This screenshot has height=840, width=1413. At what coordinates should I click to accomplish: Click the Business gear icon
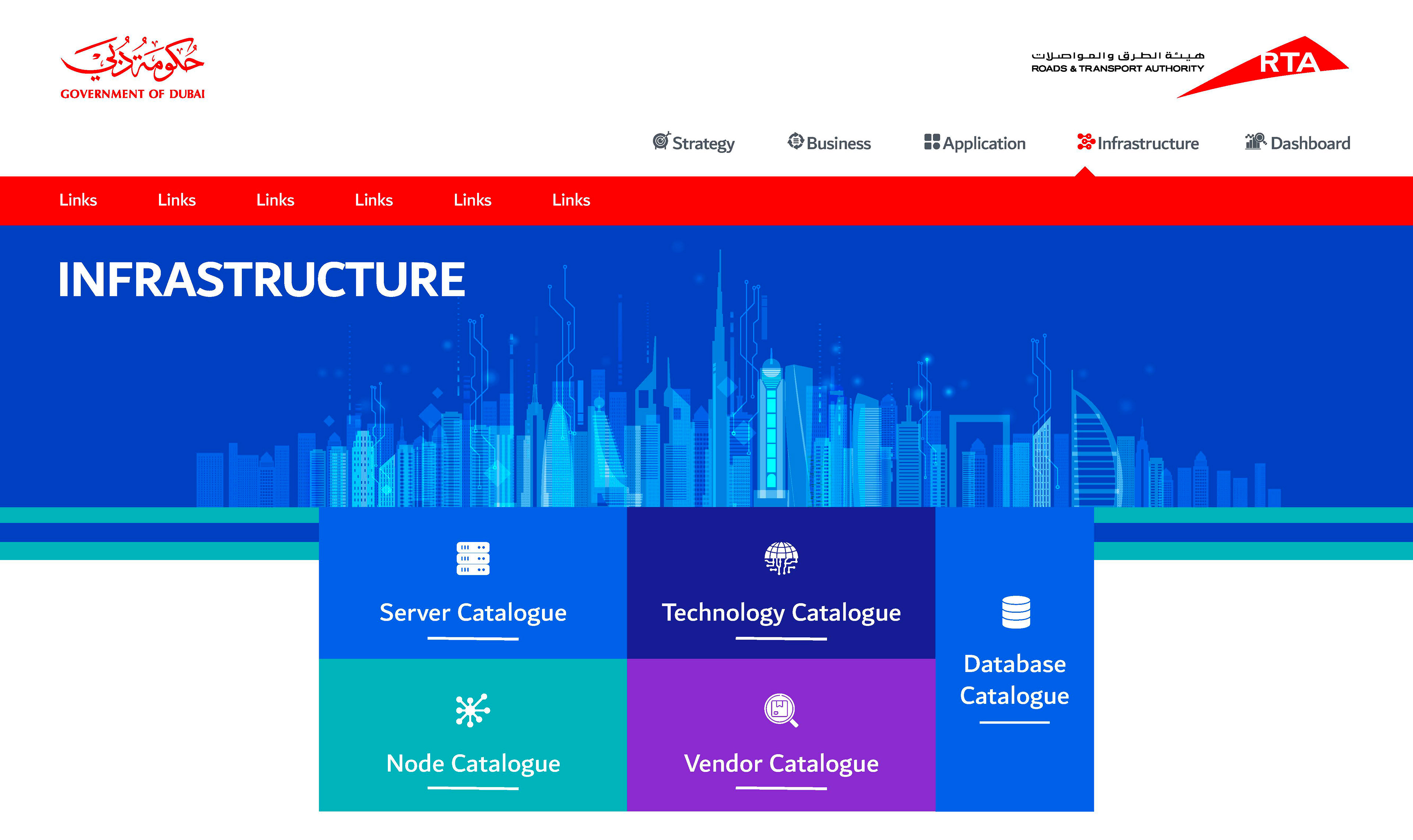pyautogui.click(x=796, y=141)
